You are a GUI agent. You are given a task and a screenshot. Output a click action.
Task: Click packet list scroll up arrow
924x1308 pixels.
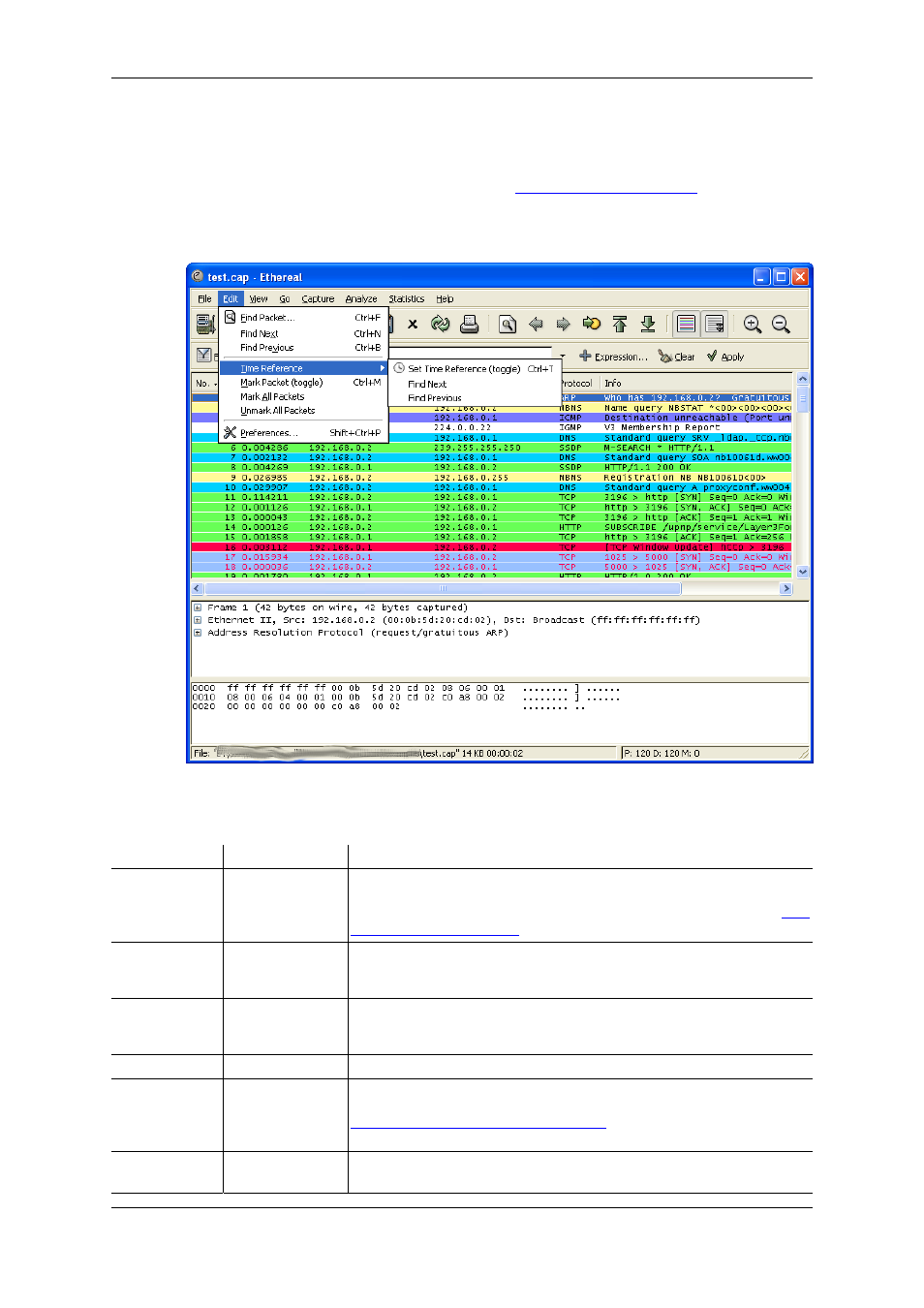[x=802, y=379]
